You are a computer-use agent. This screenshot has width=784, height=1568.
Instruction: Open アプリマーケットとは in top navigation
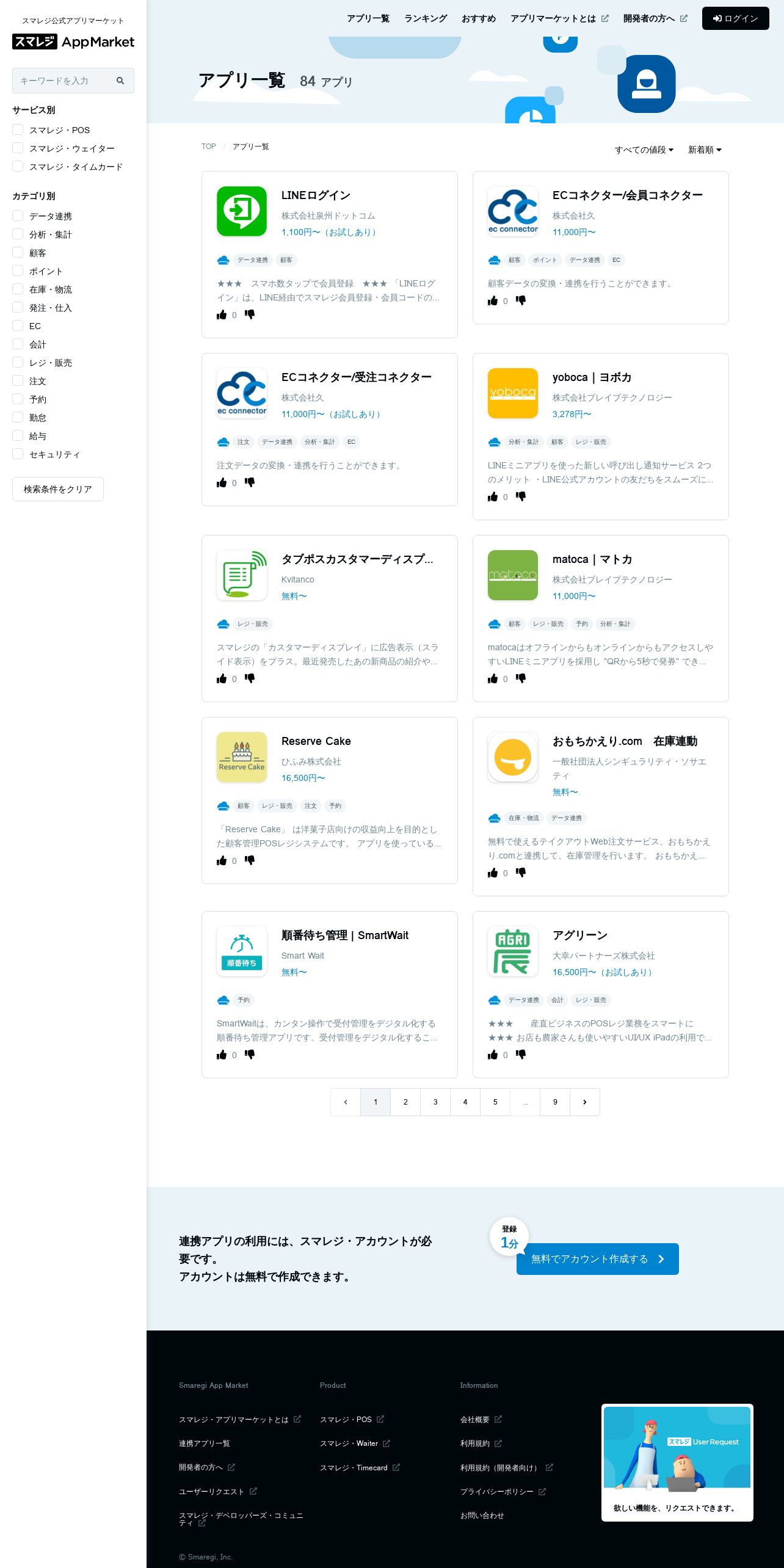[559, 18]
